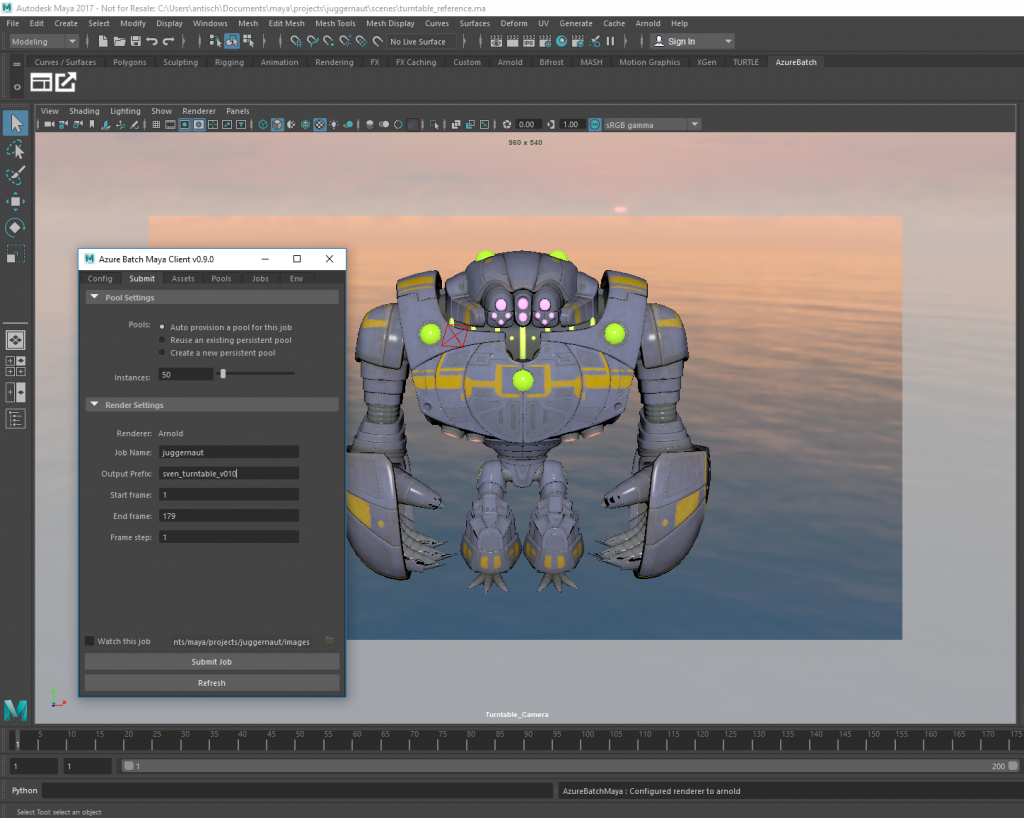Click the viewport bookmark icon
This screenshot has width=1024, height=818.
point(91,125)
